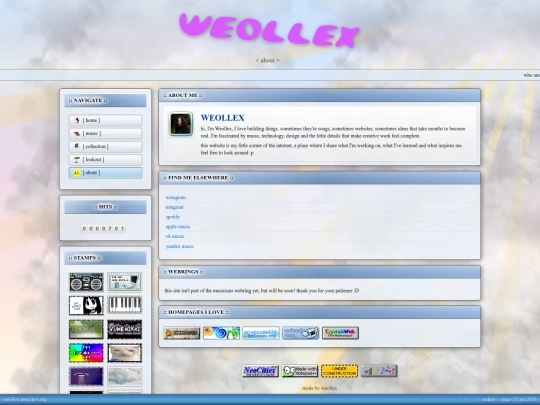This screenshot has width=540, height=405.
Task: Click the '< about >' page subtitle
Action: click(268, 60)
